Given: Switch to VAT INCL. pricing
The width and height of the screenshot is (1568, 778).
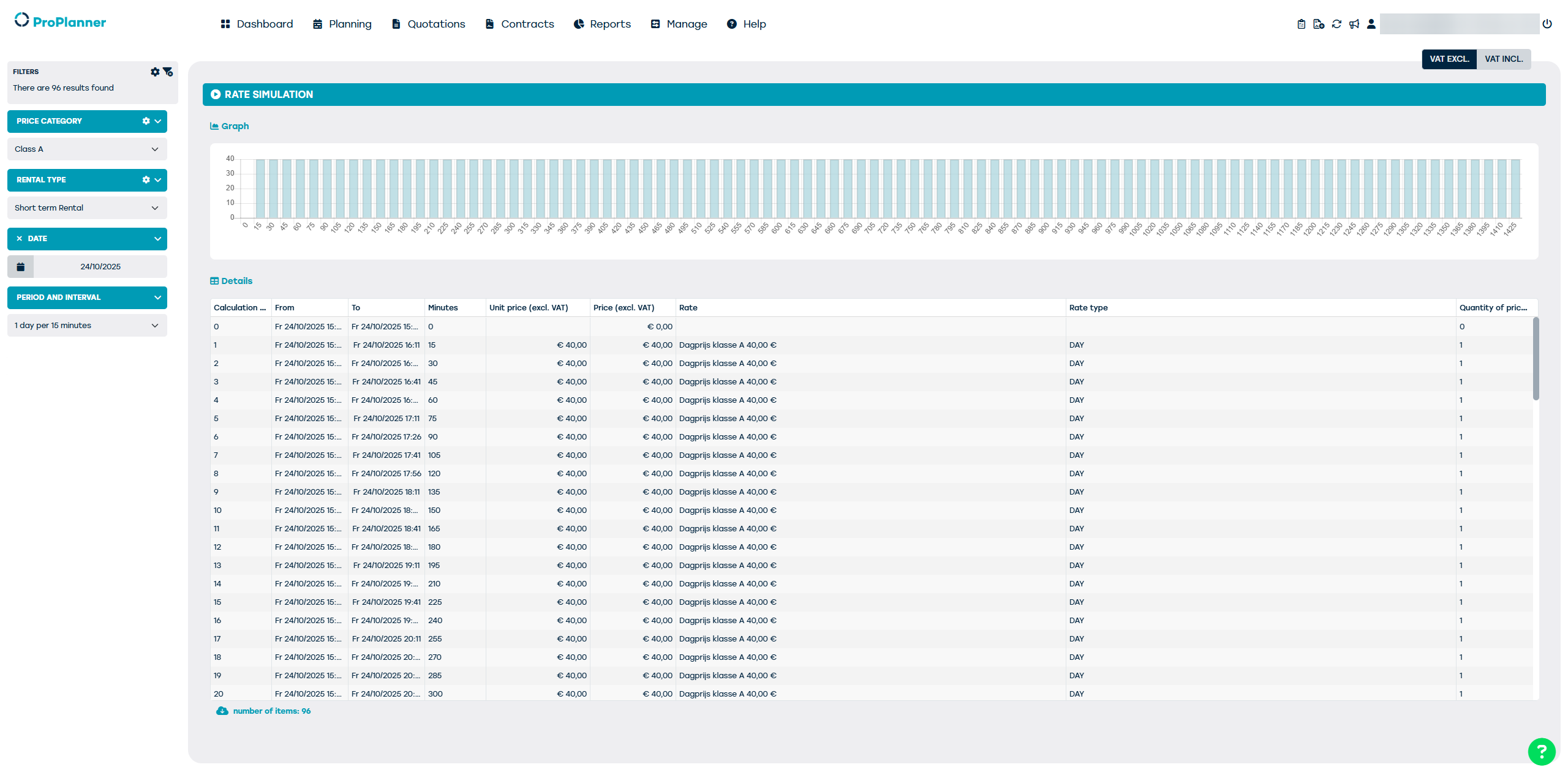Looking at the screenshot, I should click(1503, 59).
